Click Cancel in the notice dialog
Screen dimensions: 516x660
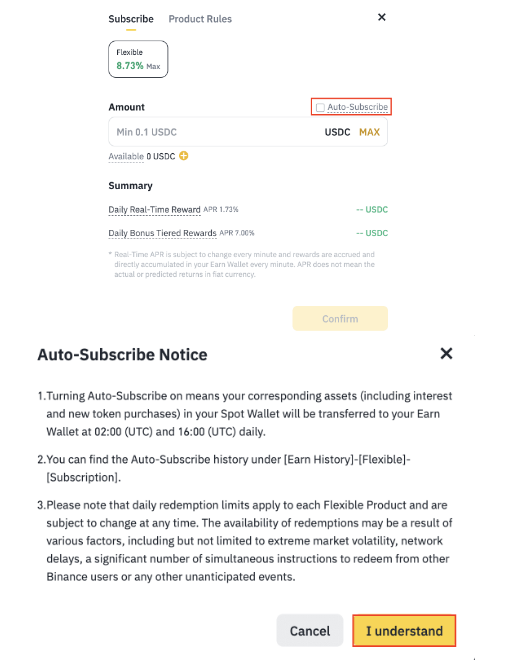coord(310,631)
